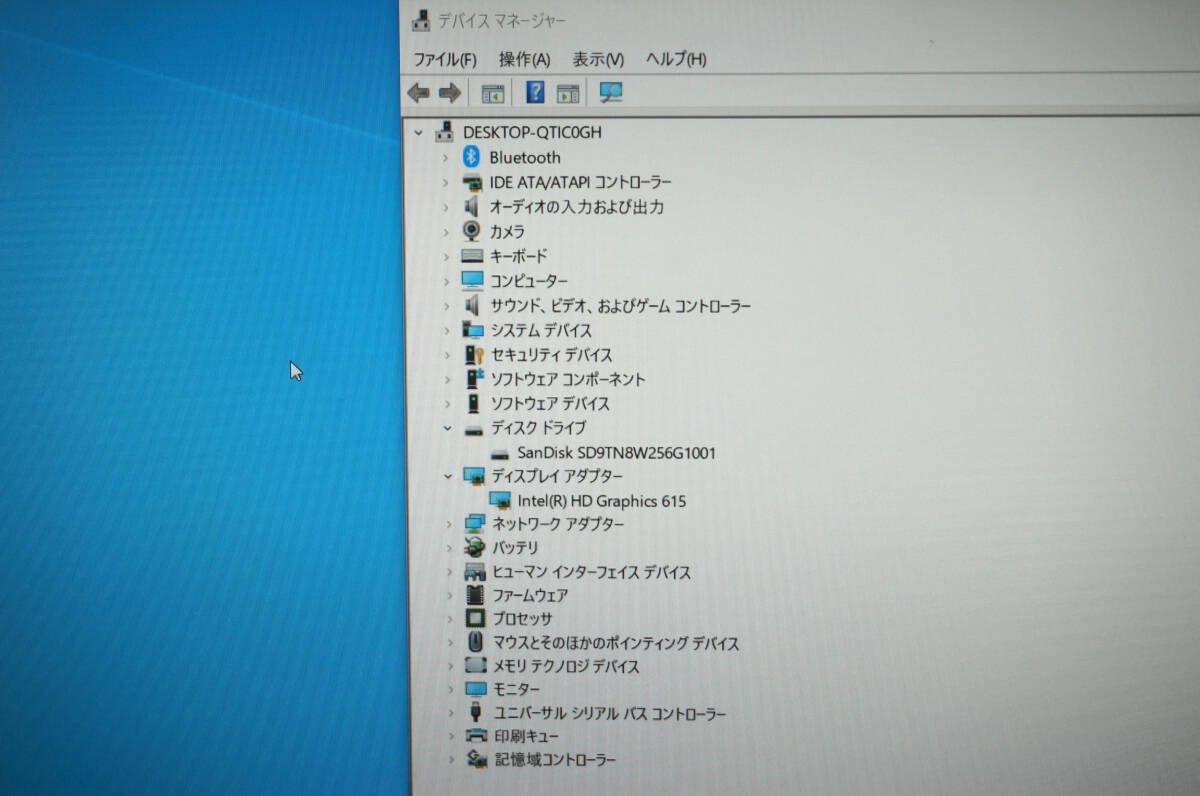The height and width of the screenshot is (796, 1200).
Task: Collapse the DESKTOP-QTIC0GH root node
Action: [x=419, y=132]
